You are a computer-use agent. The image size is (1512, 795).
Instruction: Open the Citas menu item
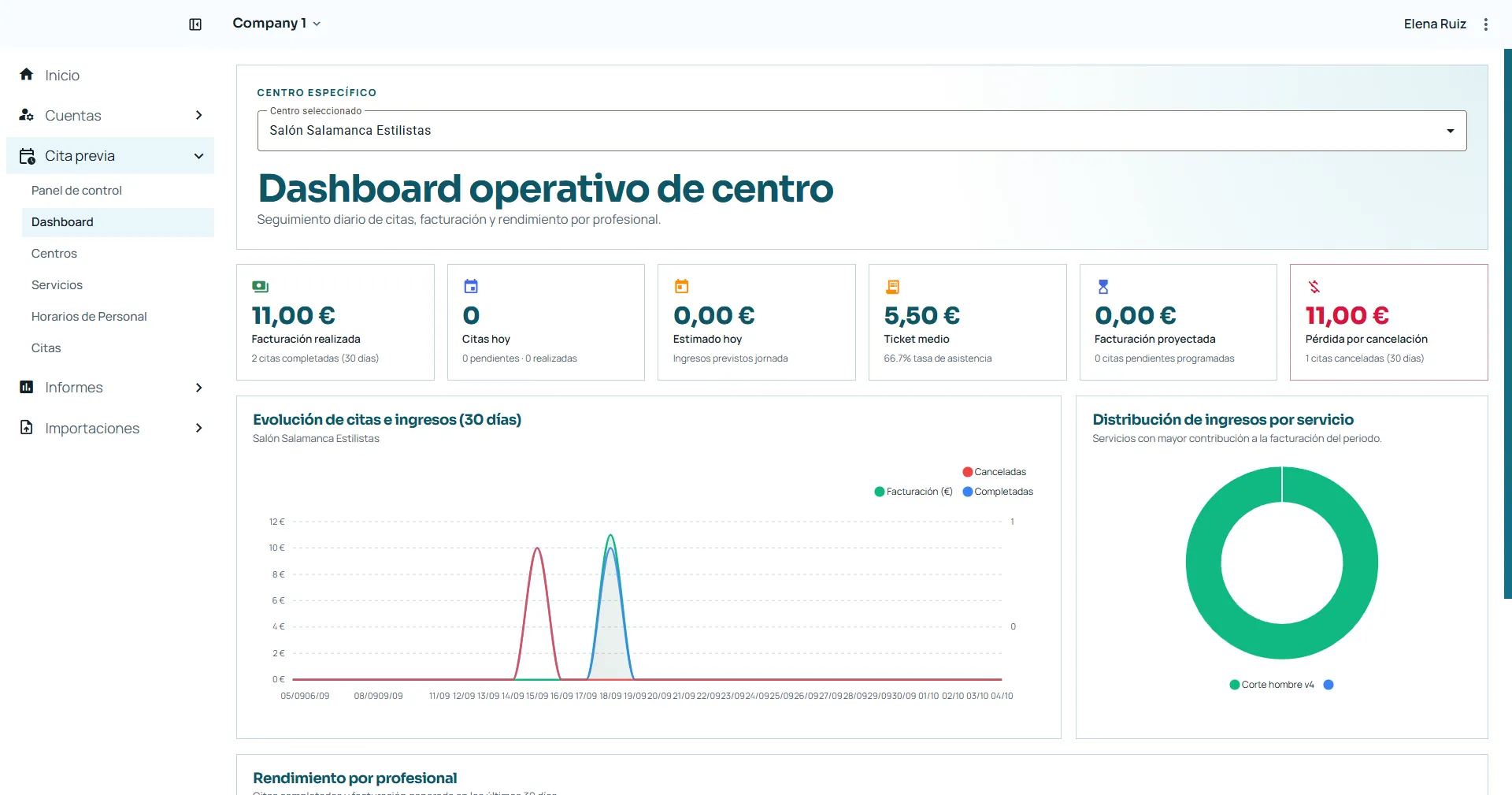pyautogui.click(x=118, y=348)
